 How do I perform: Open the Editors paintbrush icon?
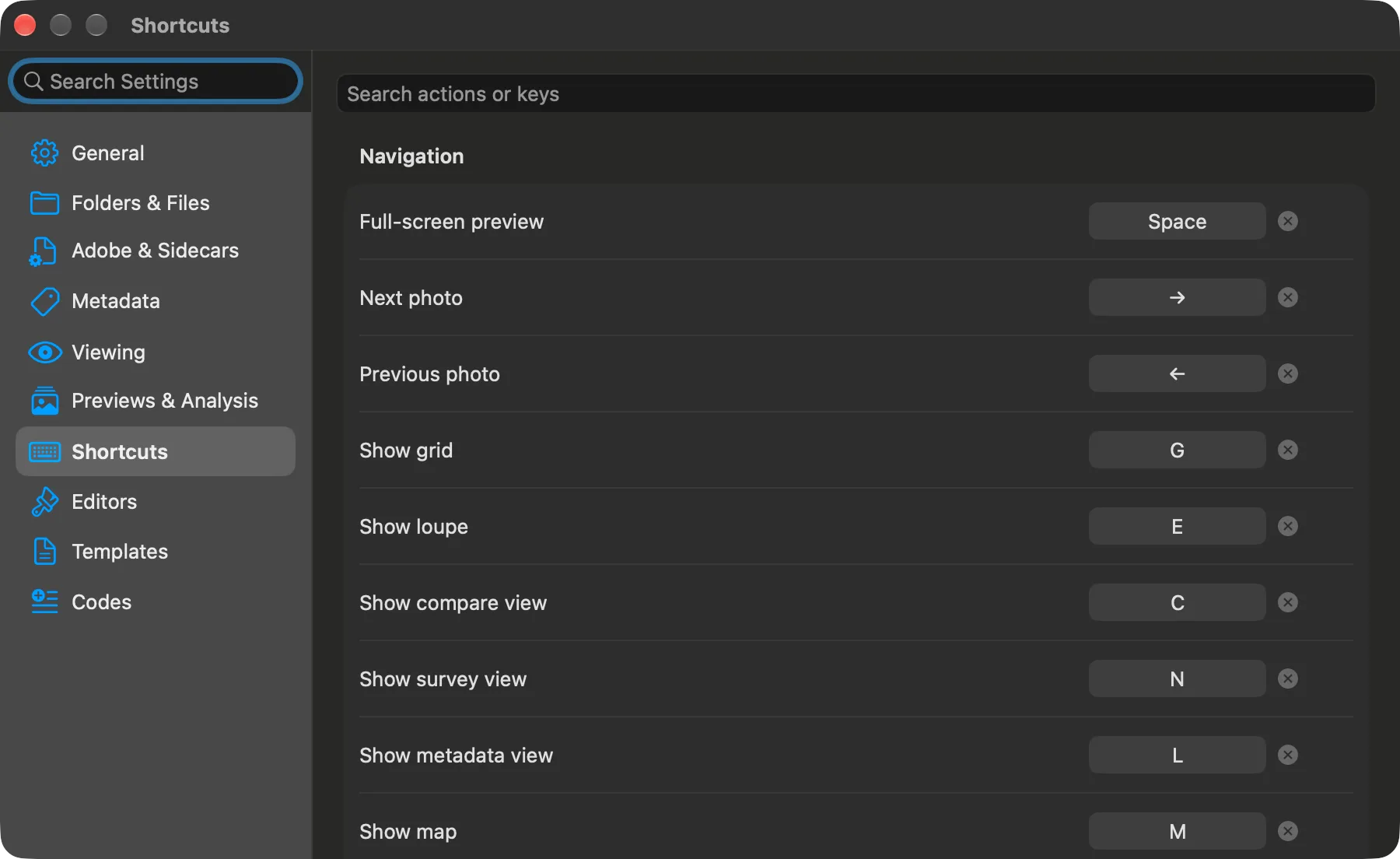pyautogui.click(x=44, y=502)
